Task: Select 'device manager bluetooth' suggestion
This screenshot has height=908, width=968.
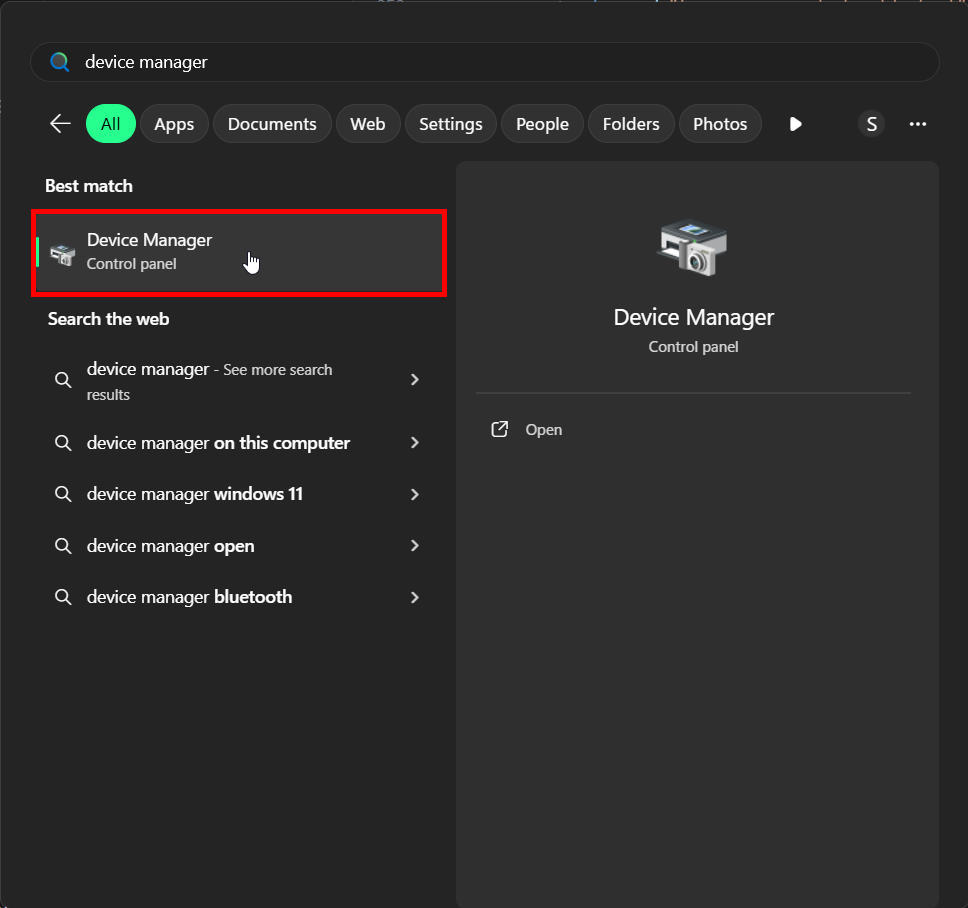Action: coord(239,597)
